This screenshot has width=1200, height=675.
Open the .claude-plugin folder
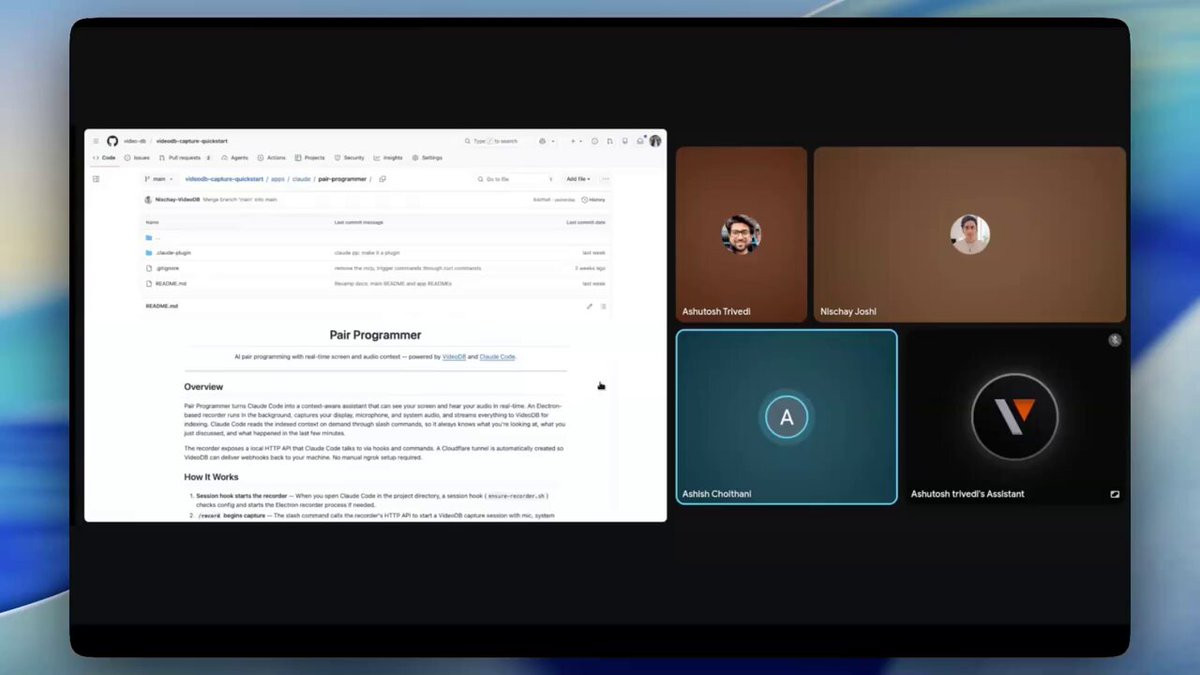point(173,253)
